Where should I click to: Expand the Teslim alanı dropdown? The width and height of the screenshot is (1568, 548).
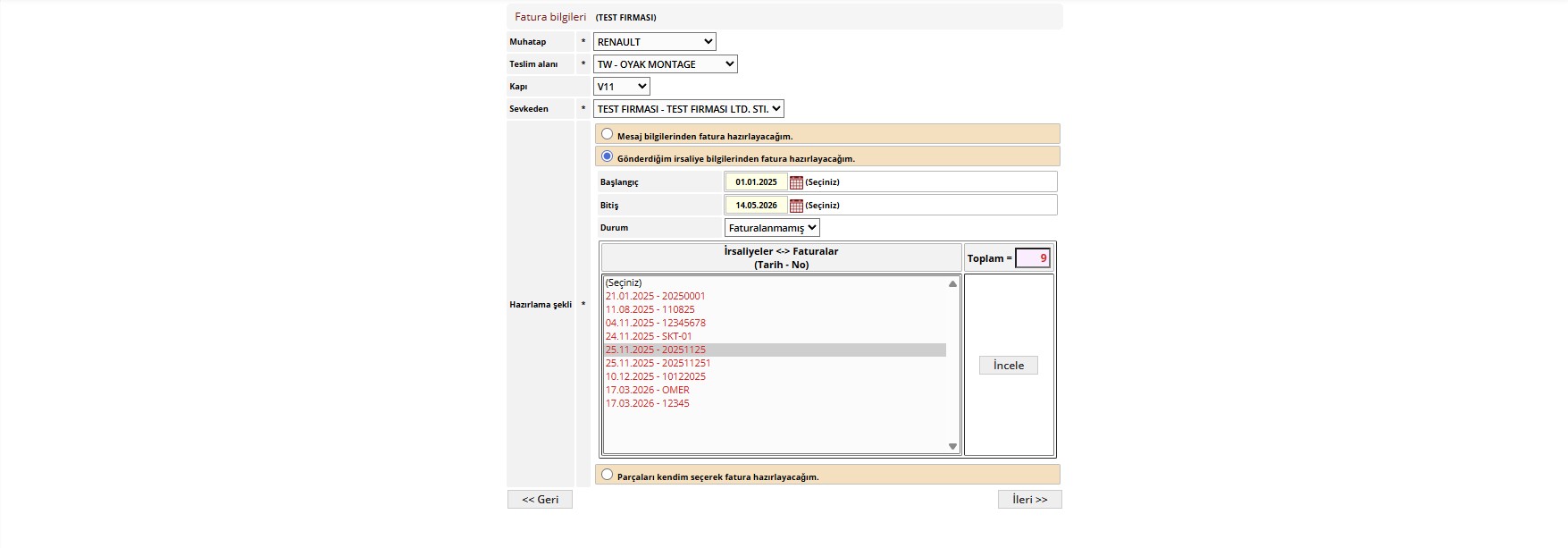tap(666, 64)
